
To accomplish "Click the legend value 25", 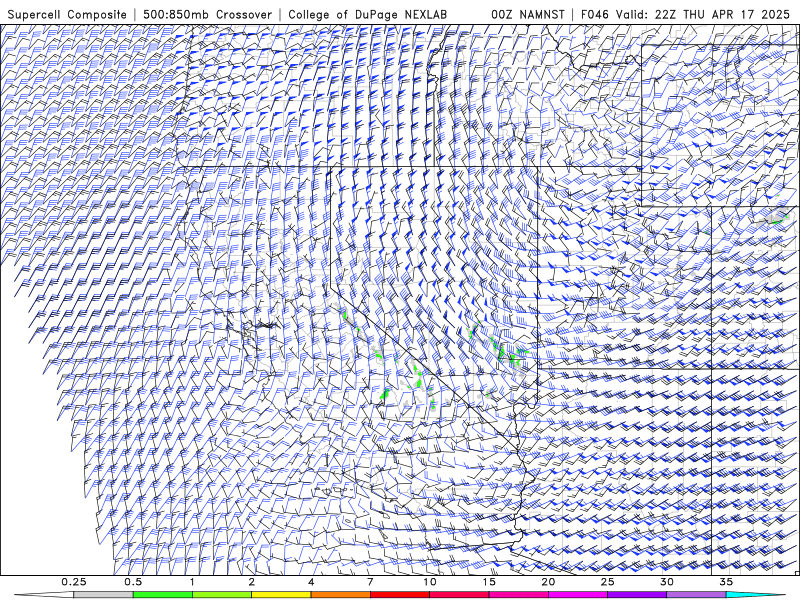I will pos(607,582).
